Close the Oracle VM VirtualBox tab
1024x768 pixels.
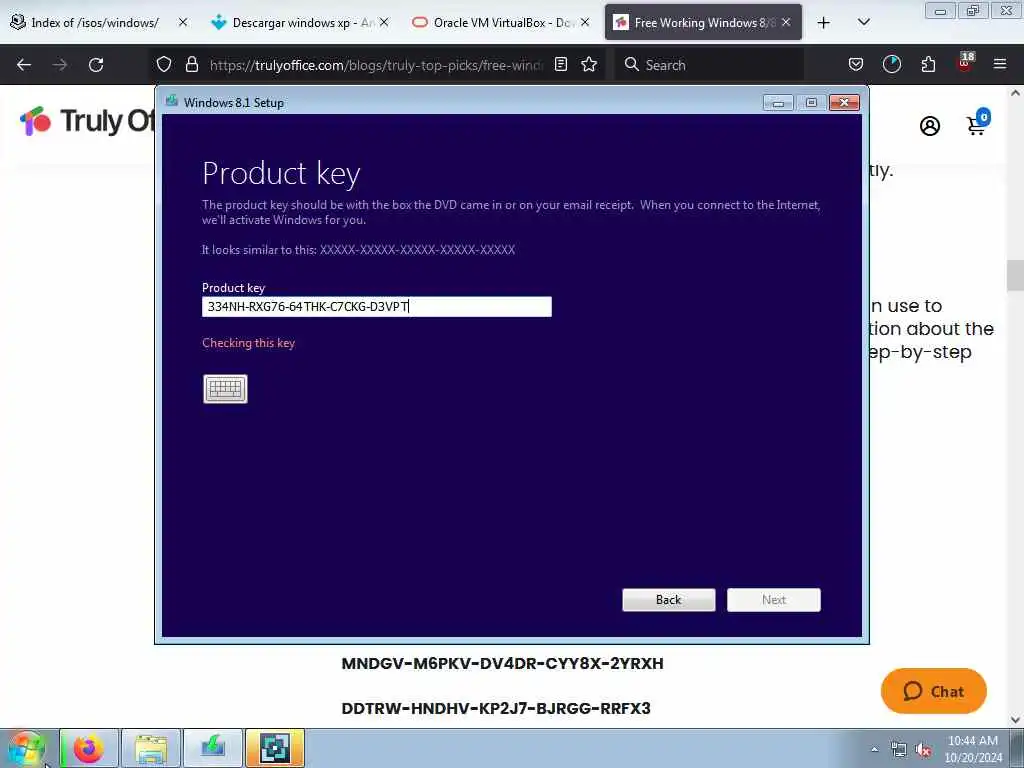click(x=585, y=22)
